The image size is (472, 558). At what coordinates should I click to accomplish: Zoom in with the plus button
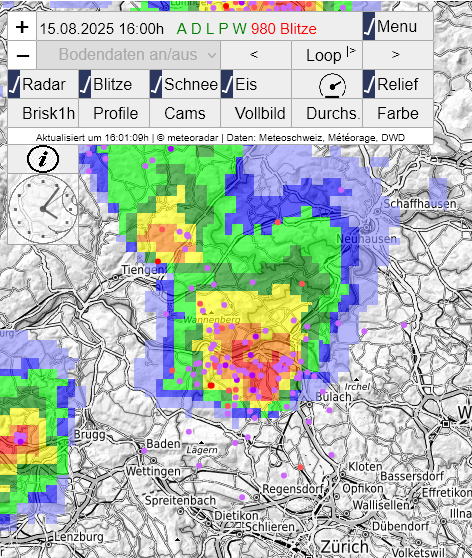[x=22, y=27]
